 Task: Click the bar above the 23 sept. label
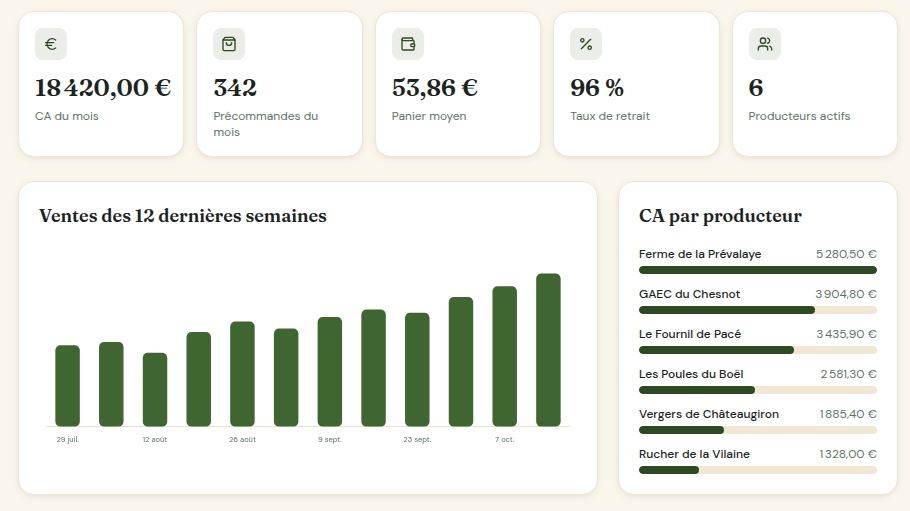[417, 369]
